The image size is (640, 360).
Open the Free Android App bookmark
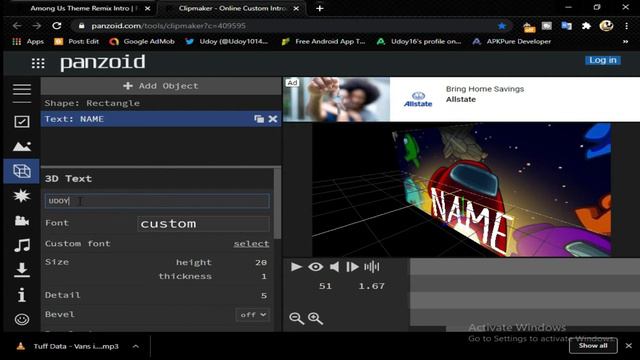[x=323, y=41]
